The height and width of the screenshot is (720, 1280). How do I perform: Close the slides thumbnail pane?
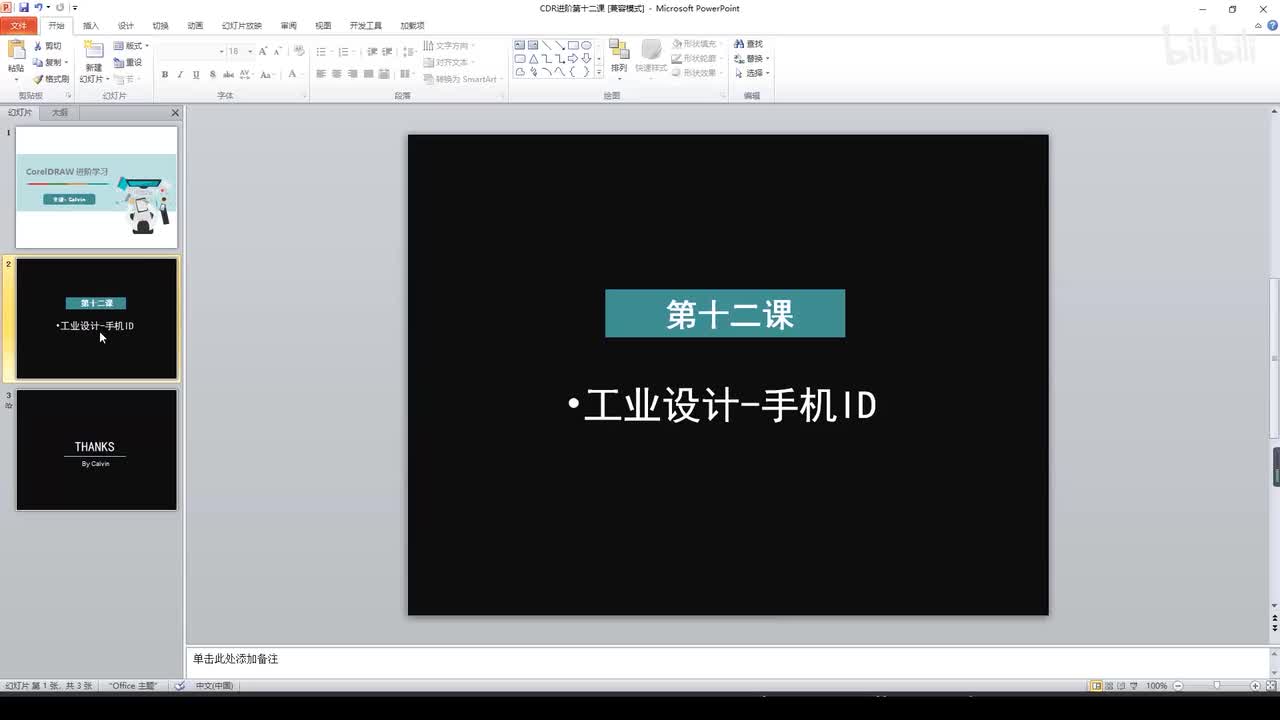point(175,113)
